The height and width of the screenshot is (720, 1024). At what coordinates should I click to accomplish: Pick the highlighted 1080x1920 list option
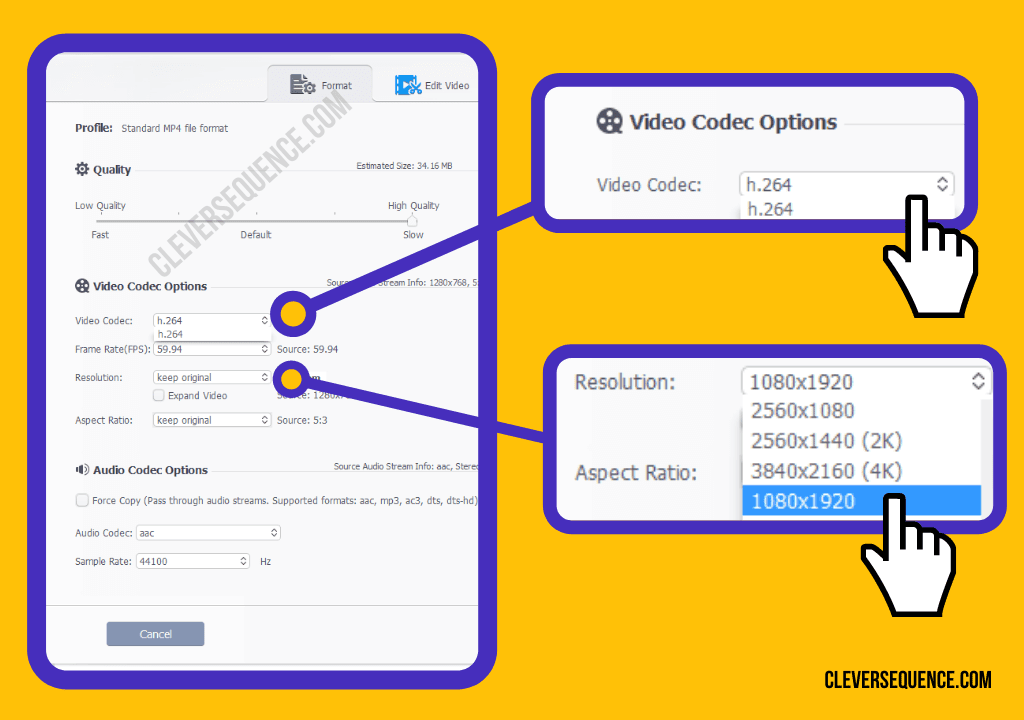click(x=860, y=501)
